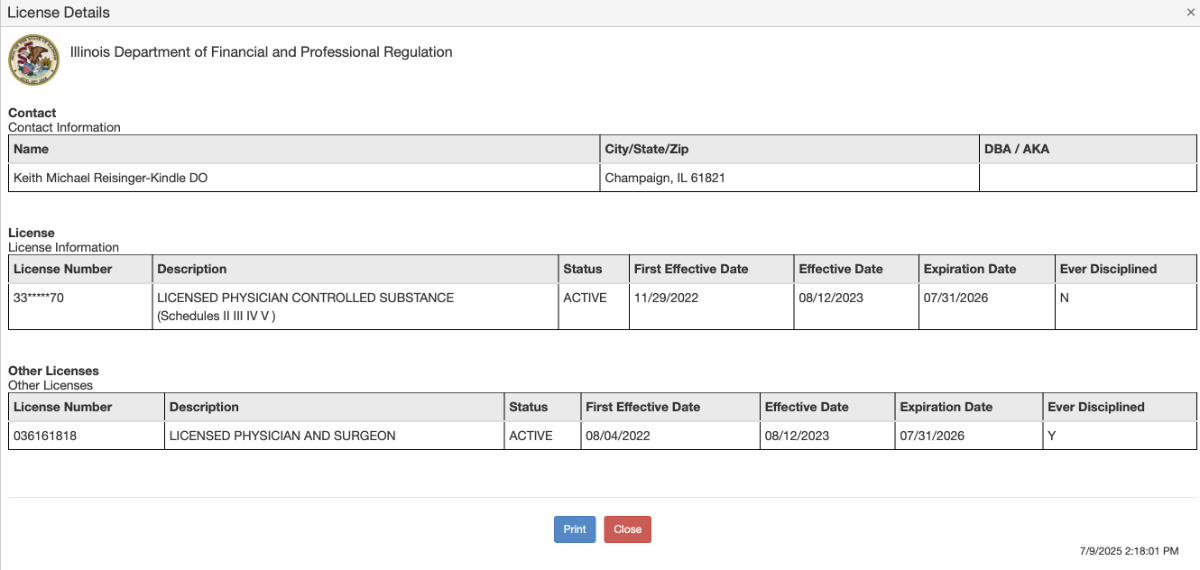Click the blue Print button

(x=575, y=529)
